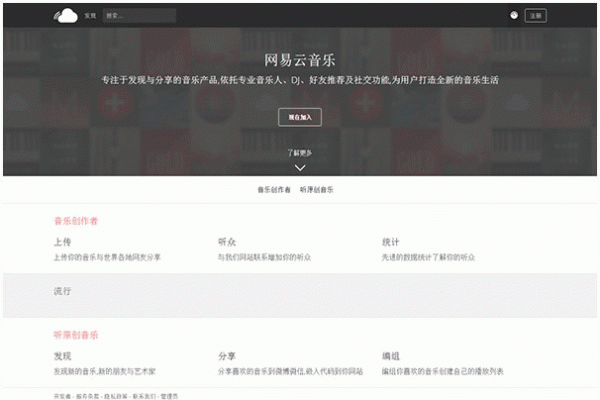Open the 管理员 footer link

click(x=169, y=396)
